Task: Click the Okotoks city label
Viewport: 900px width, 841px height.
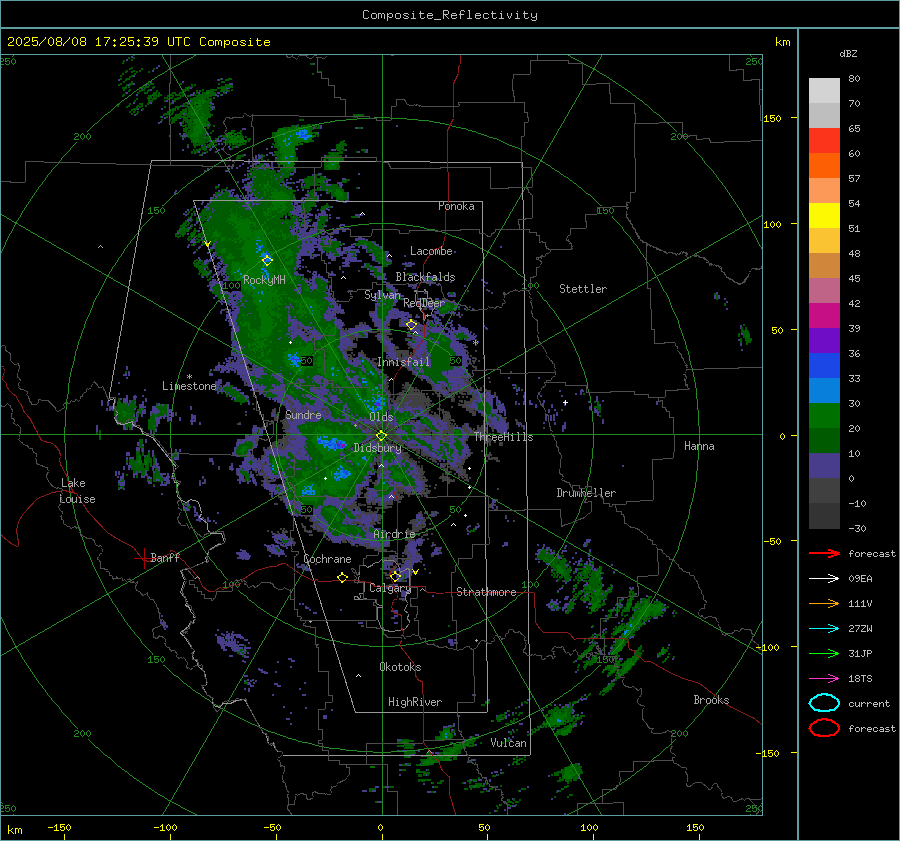Action: point(400,667)
